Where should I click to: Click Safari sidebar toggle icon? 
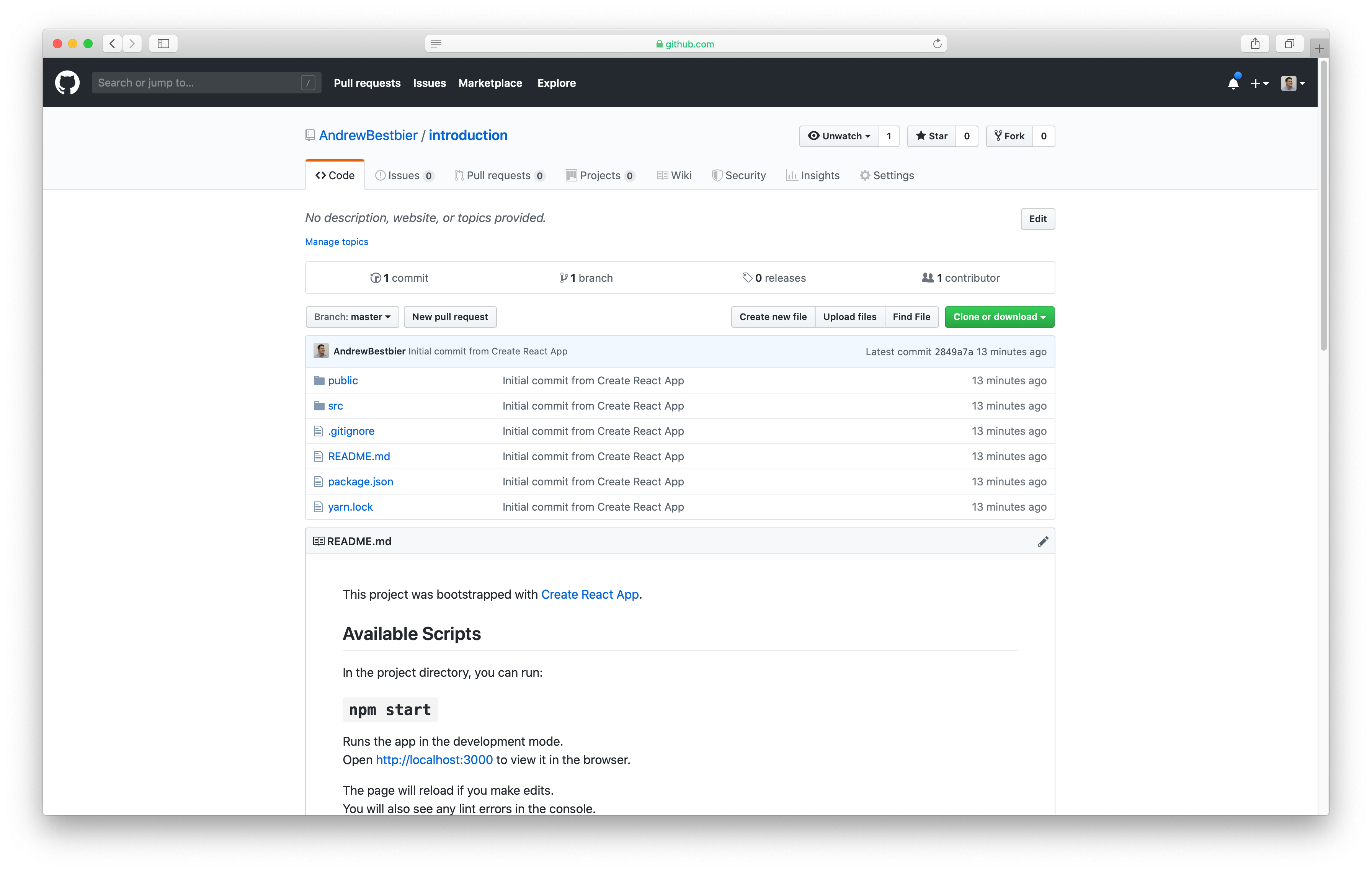163,44
